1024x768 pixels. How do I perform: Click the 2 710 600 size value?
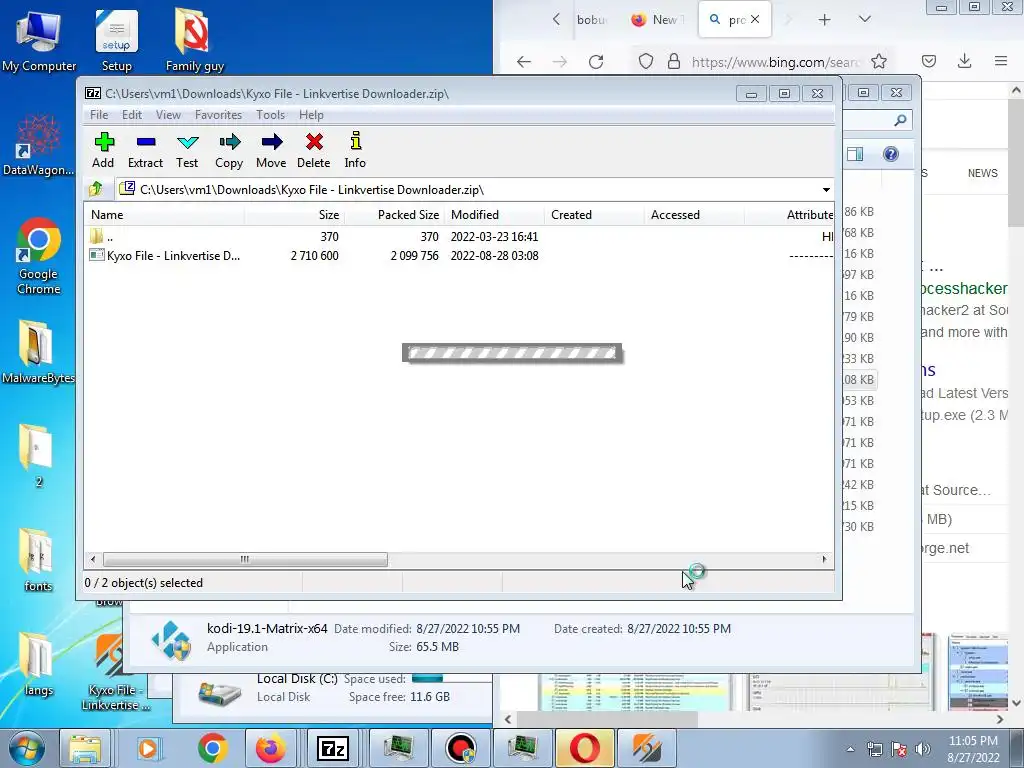coord(315,255)
